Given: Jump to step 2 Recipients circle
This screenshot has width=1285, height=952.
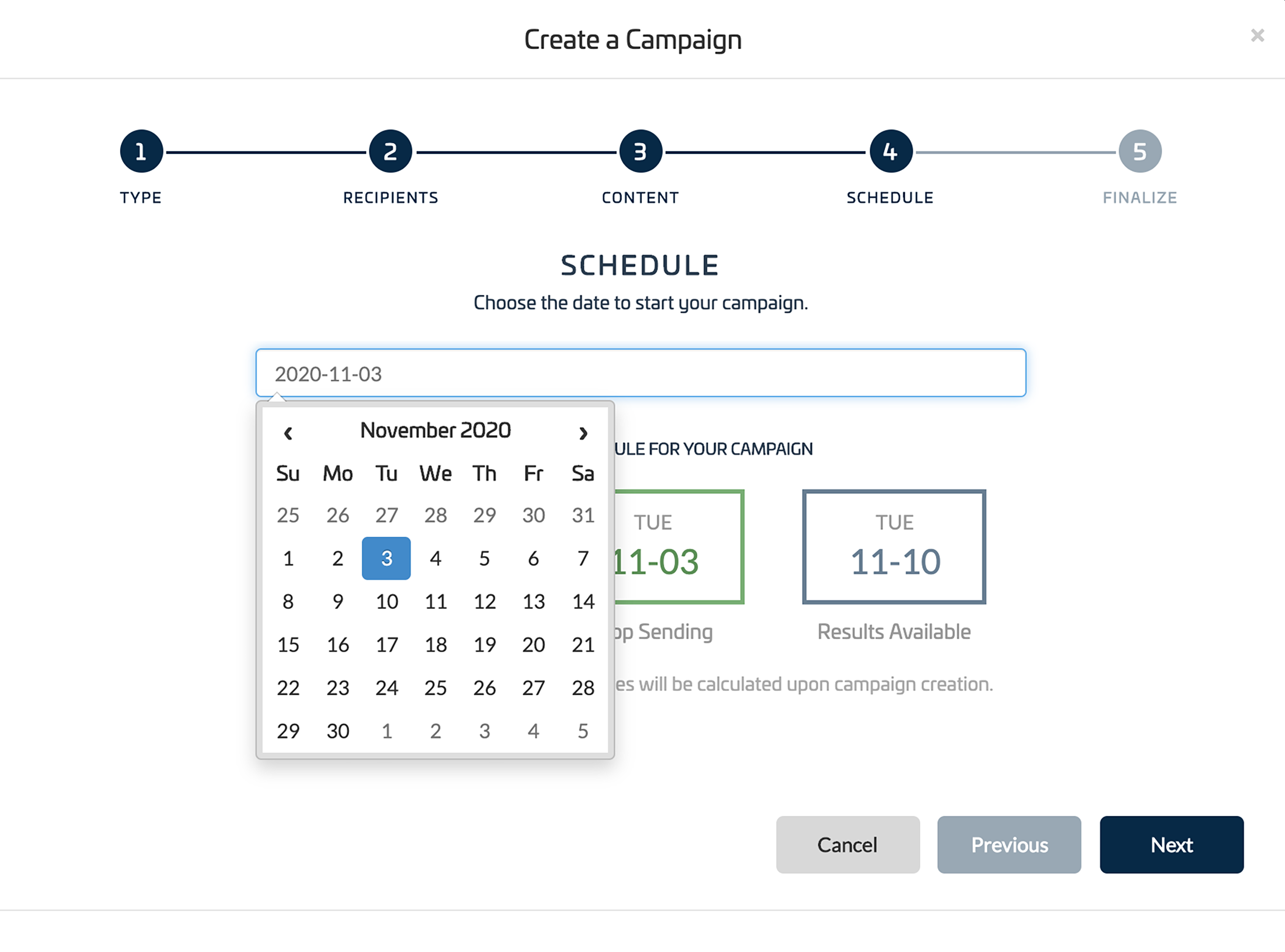Looking at the screenshot, I should pos(390,152).
